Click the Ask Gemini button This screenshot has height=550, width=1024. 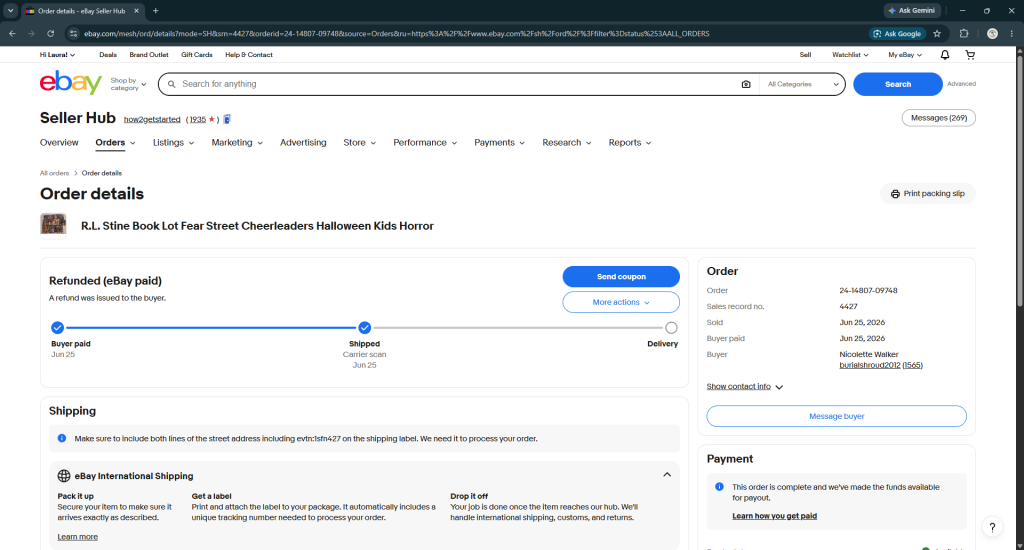[912, 10]
